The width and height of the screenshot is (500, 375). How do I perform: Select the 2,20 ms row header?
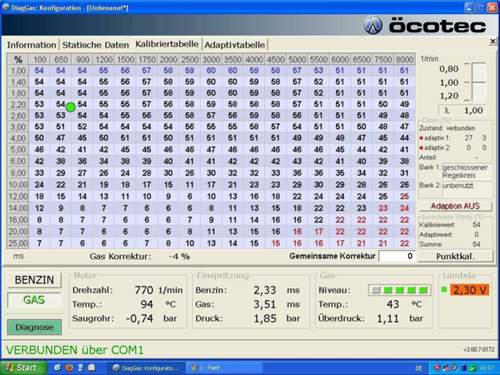18,104
